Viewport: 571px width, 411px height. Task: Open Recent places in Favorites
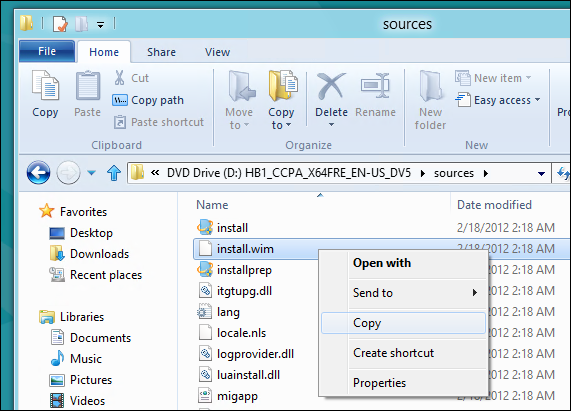coord(95,275)
